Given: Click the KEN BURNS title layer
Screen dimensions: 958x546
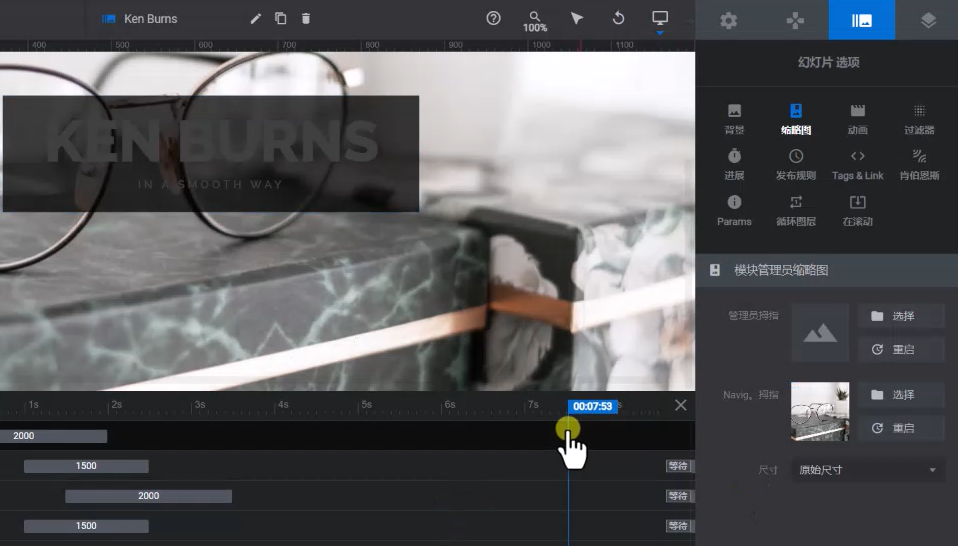Looking at the screenshot, I should [212, 142].
